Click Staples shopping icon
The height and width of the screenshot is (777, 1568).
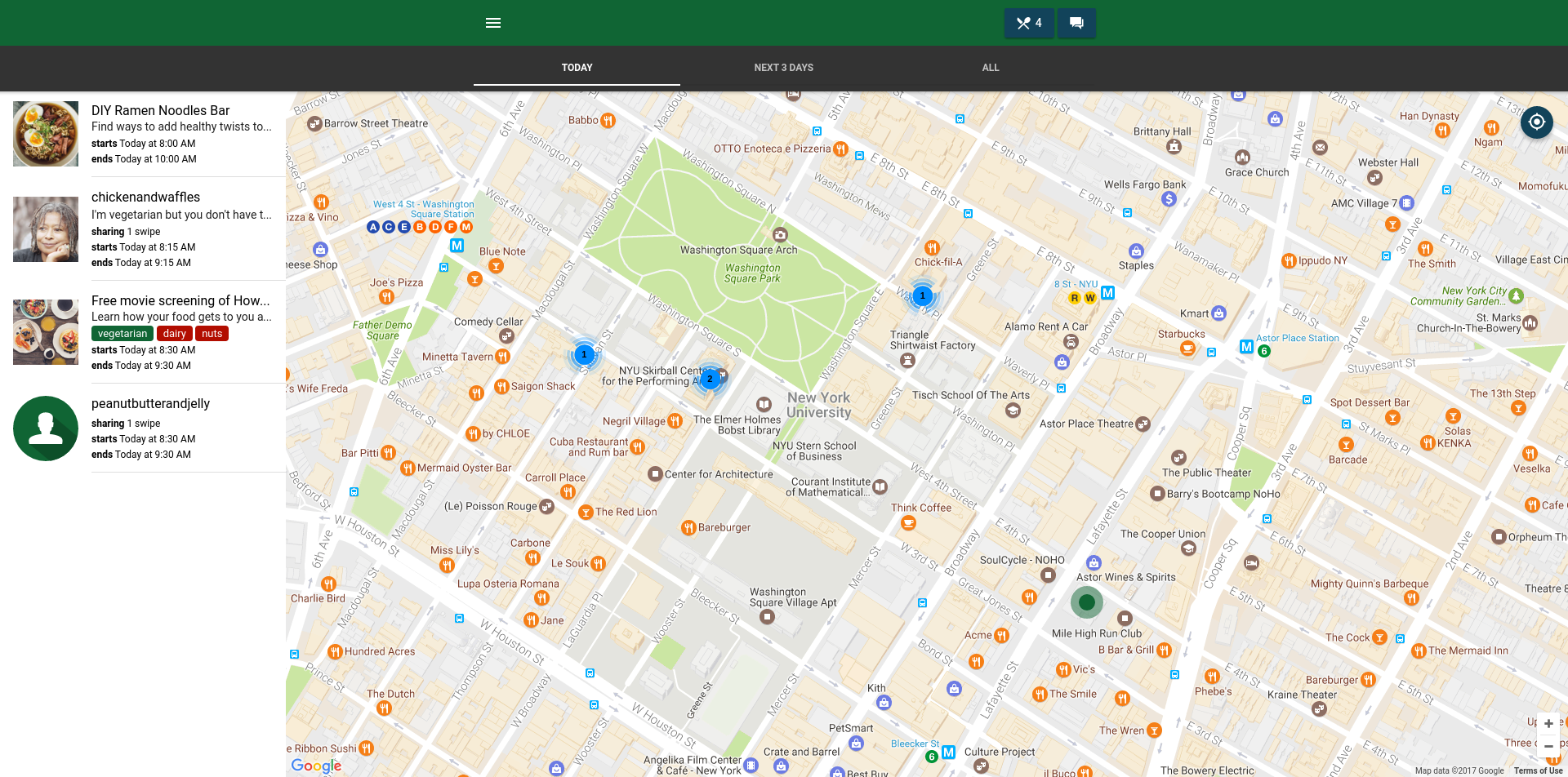[1136, 251]
